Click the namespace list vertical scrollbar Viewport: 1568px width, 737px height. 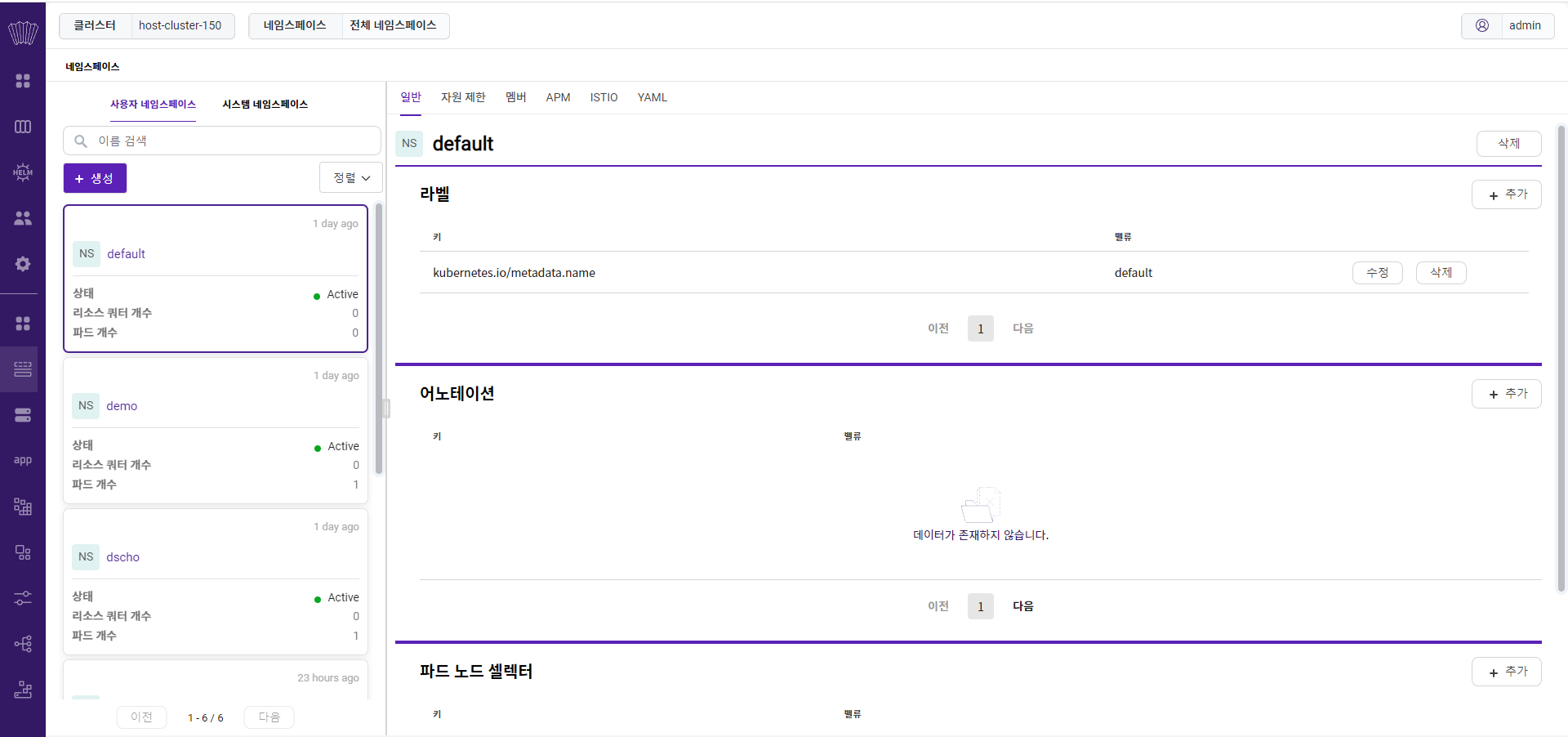[379, 339]
